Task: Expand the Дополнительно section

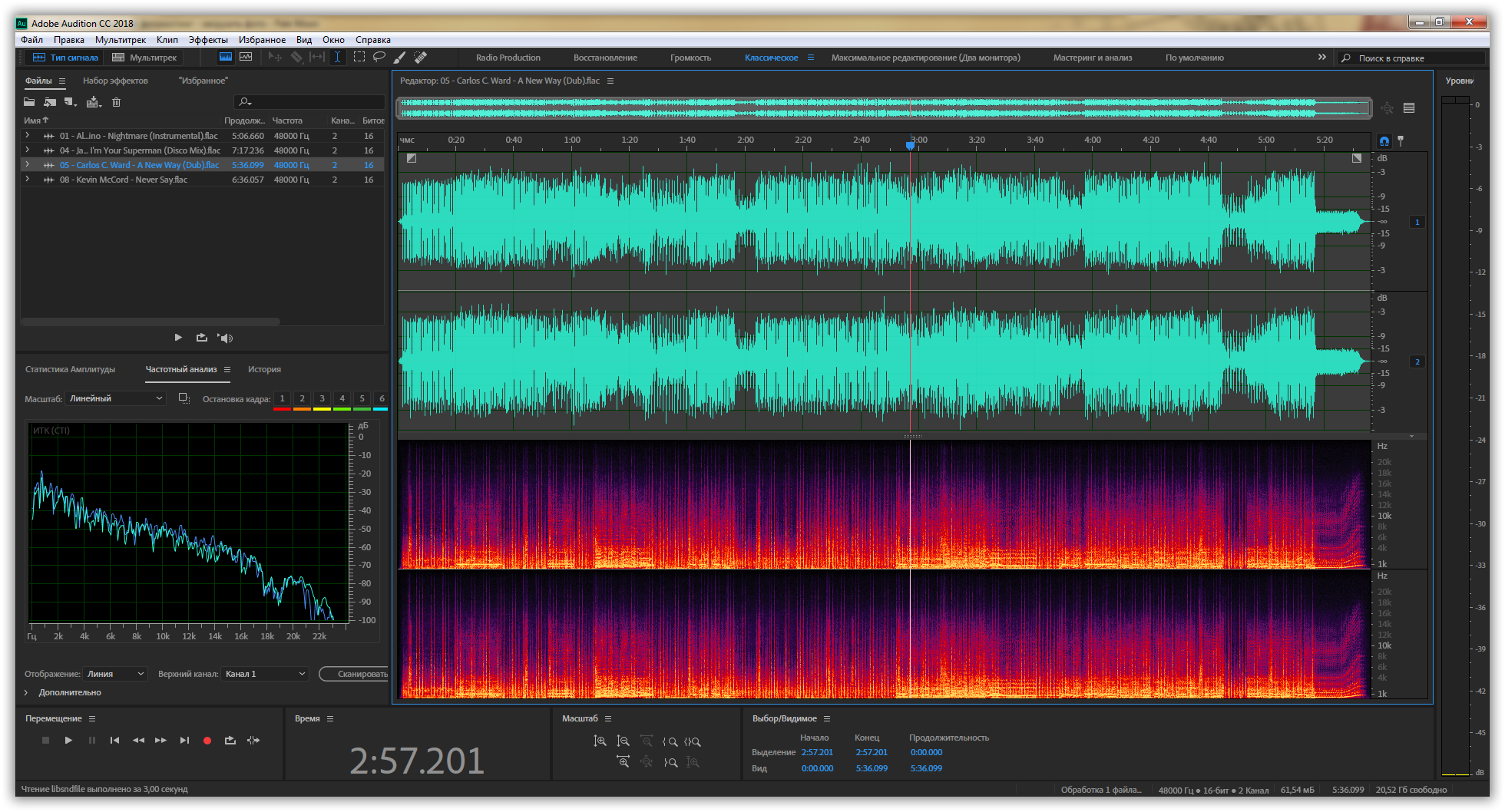Action: pyautogui.click(x=26, y=692)
